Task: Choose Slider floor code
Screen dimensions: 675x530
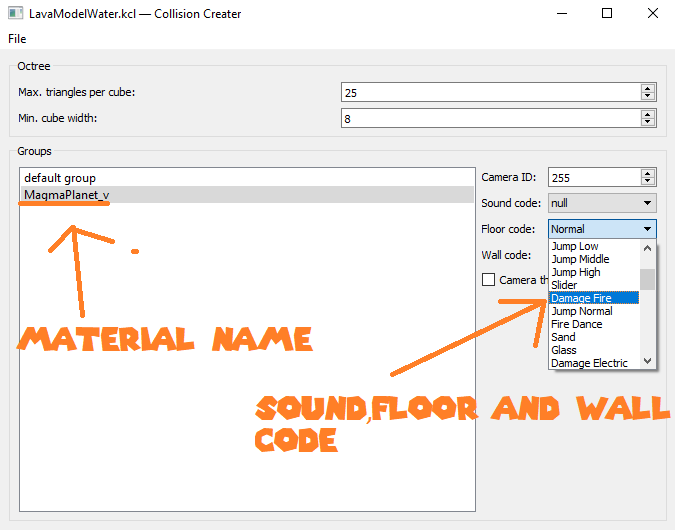Action: point(594,285)
